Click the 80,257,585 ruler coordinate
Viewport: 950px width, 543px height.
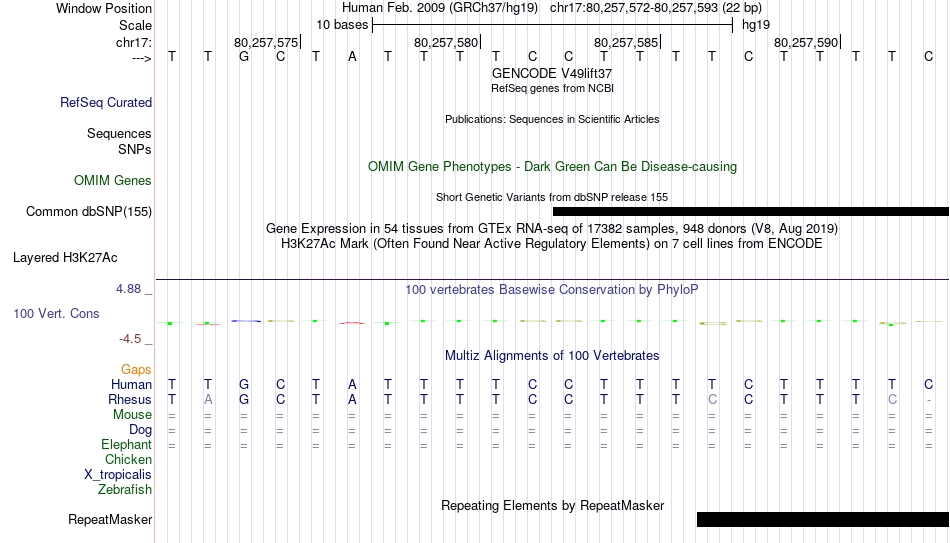click(x=626, y=42)
